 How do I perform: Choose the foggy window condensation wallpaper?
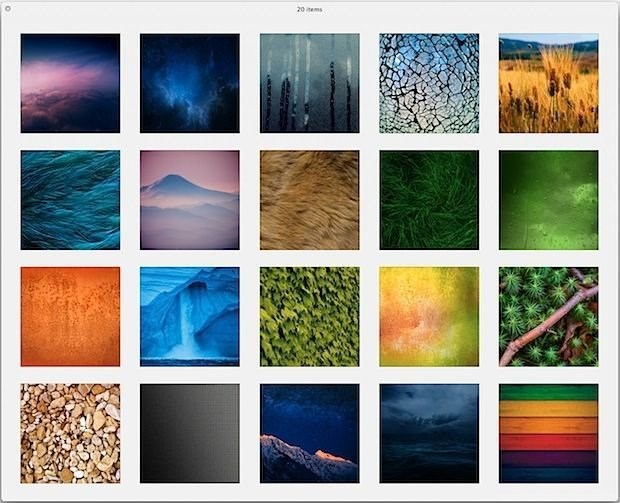[310, 83]
